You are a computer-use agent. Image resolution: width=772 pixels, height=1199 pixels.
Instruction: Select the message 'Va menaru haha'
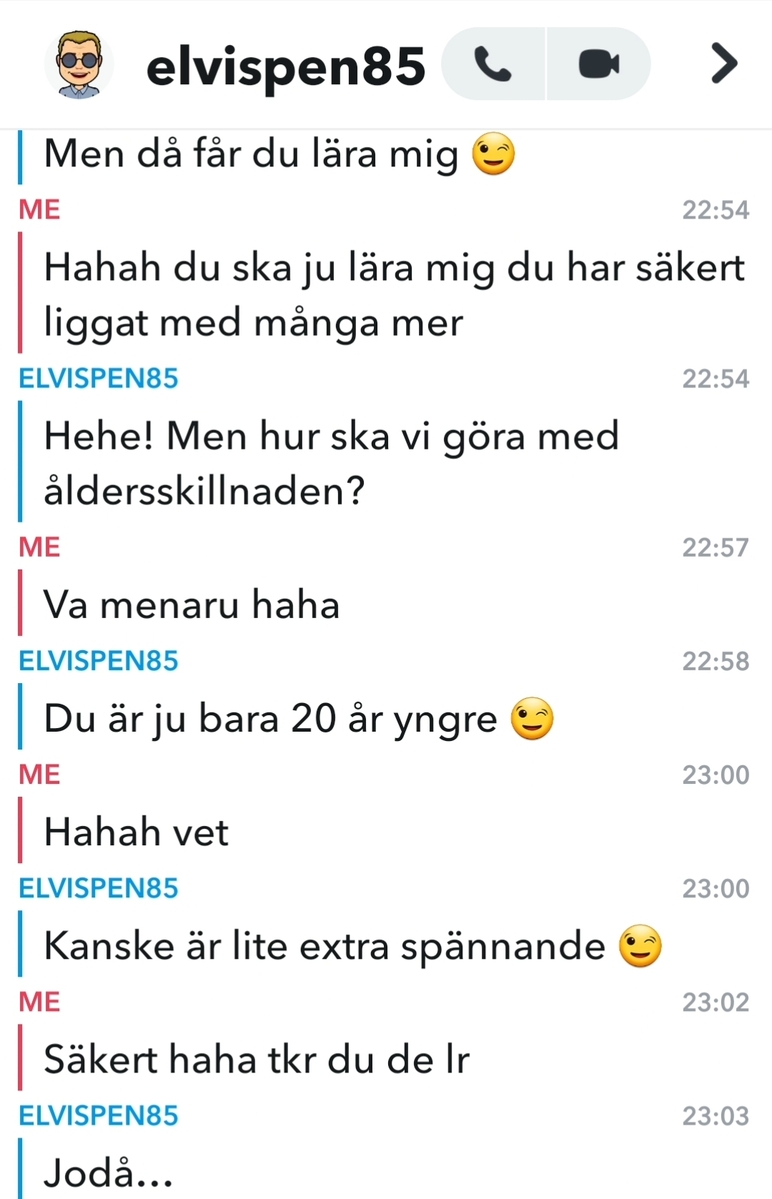point(192,605)
